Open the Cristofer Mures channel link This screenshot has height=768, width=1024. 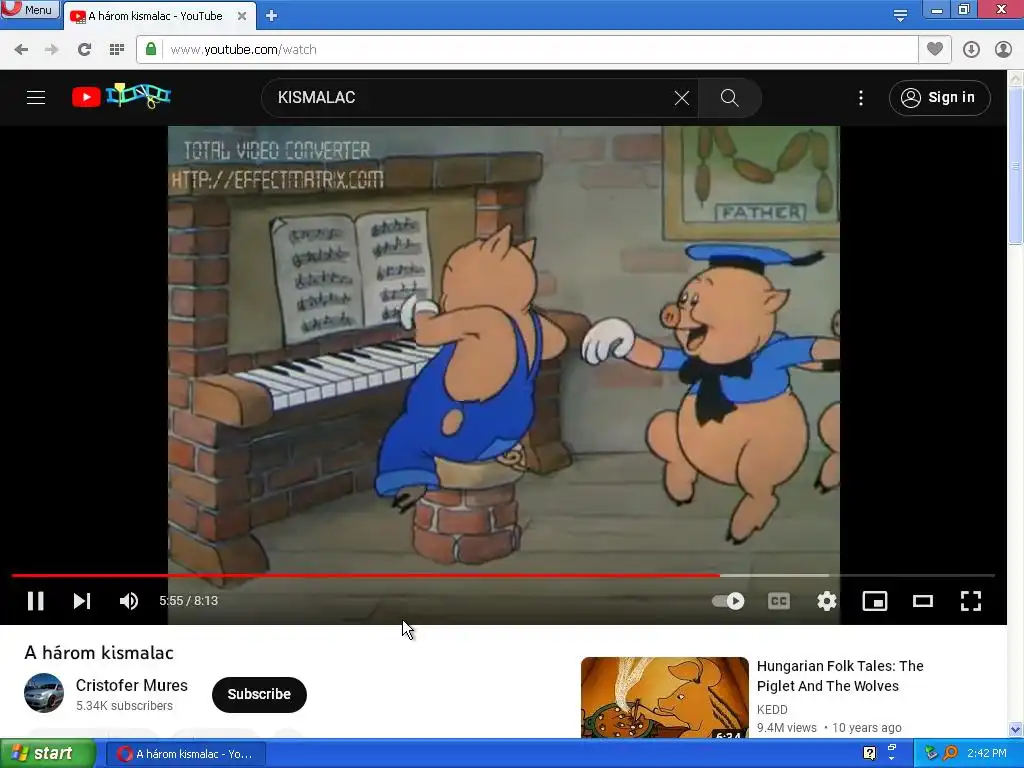point(131,685)
